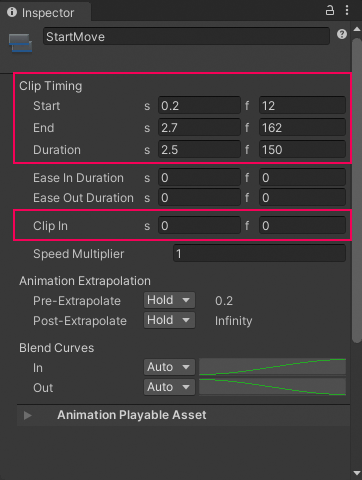The height and width of the screenshot is (480, 362).
Task: Click the Duration seconds field showing 2.5
Action: coord(199,150)
